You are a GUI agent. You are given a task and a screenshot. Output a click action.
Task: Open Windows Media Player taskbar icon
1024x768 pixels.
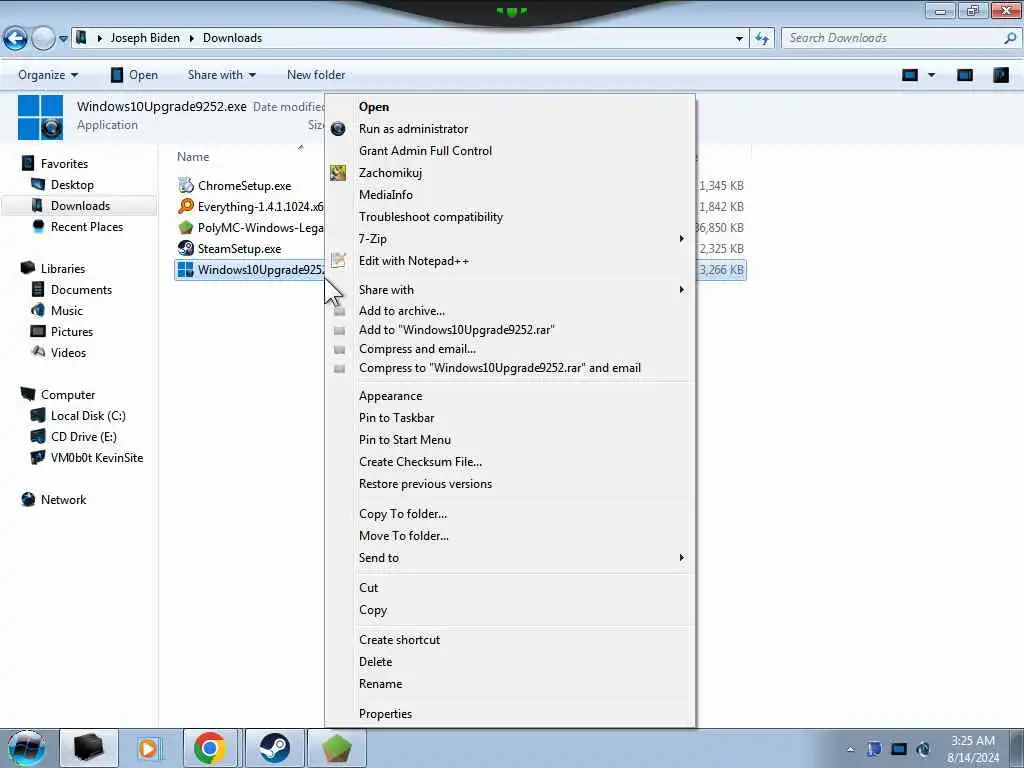click(148, 748)
